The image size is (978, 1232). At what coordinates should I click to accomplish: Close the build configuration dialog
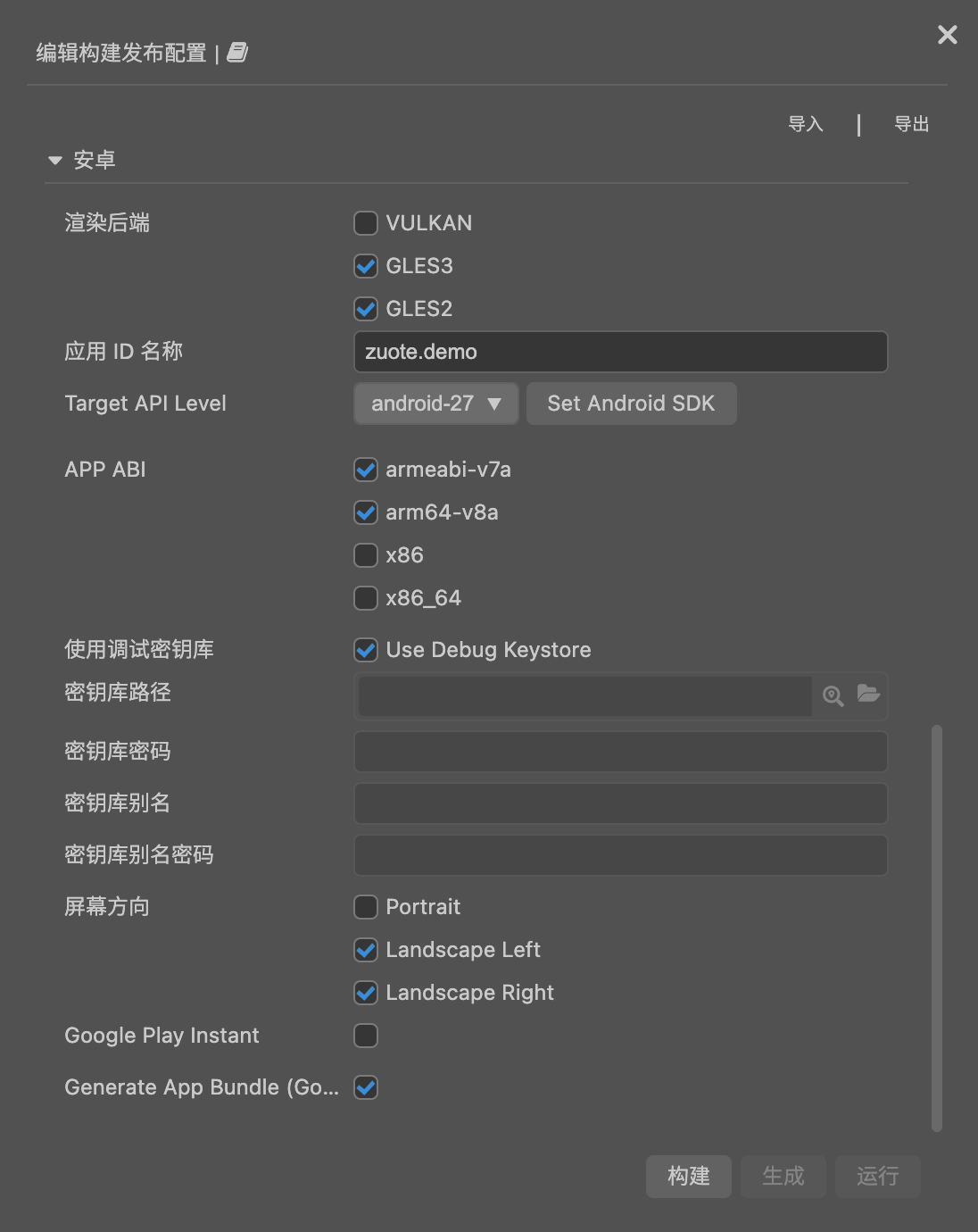[947, 35]
